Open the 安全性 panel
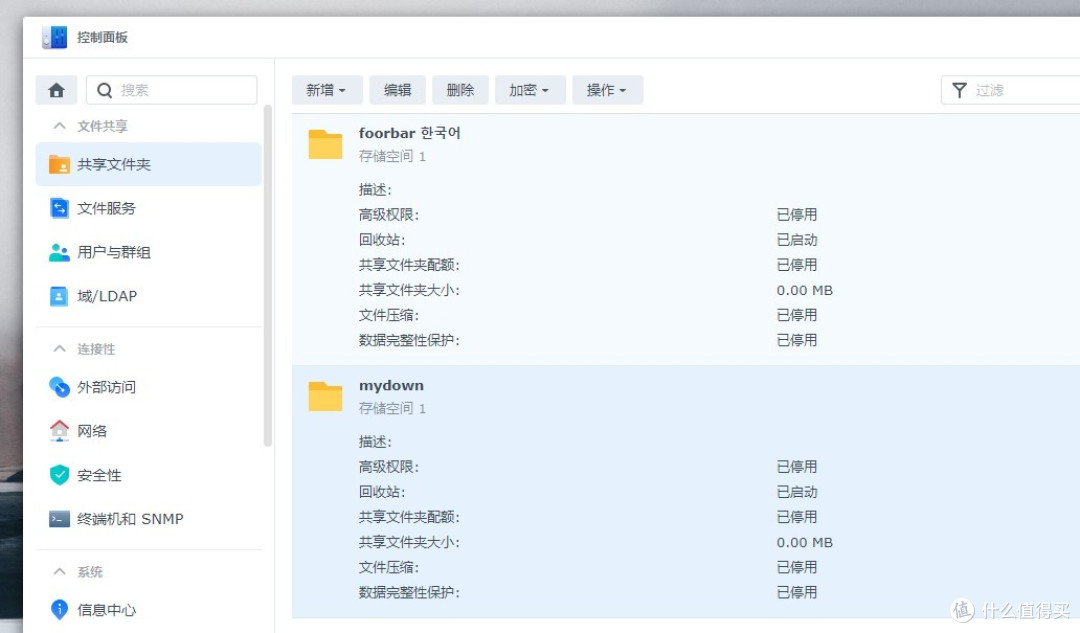This screenshot has width=1080, height=633. (x=93, y=475)
